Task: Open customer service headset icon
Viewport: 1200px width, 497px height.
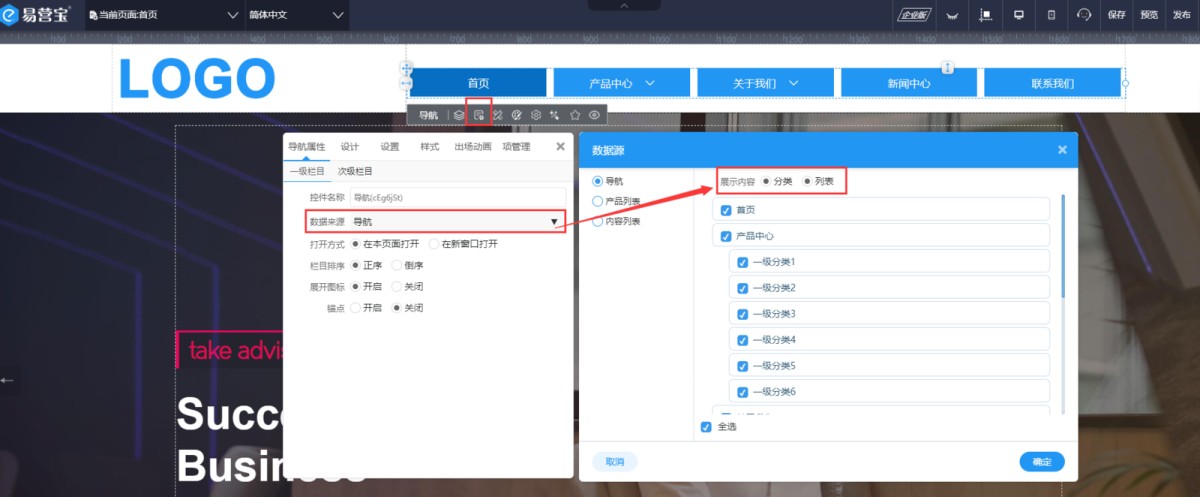Action: (x=1084, y=15)
